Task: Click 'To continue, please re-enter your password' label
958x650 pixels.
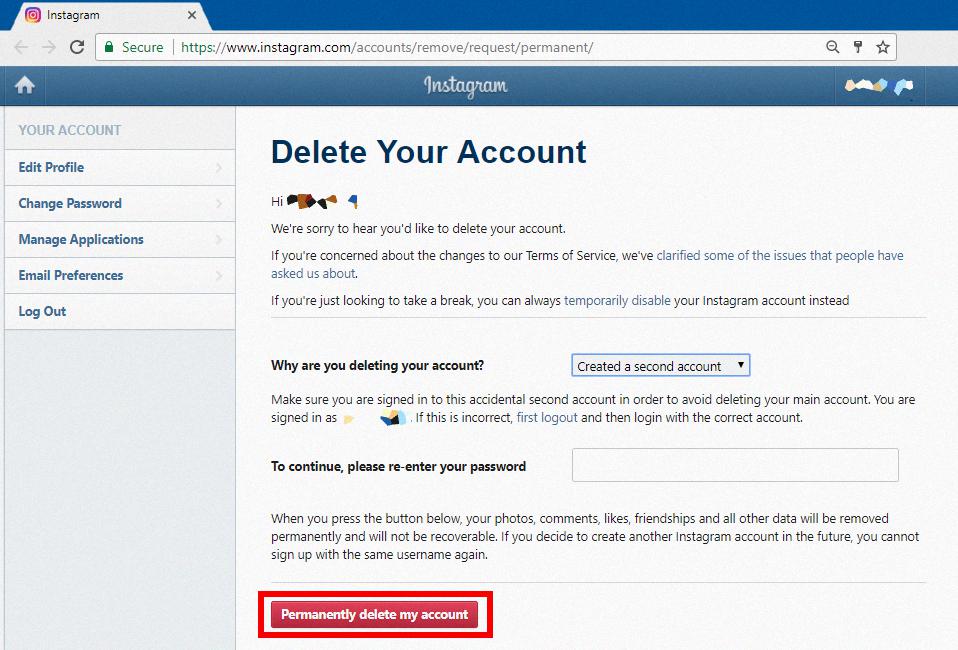Action: 398,467
